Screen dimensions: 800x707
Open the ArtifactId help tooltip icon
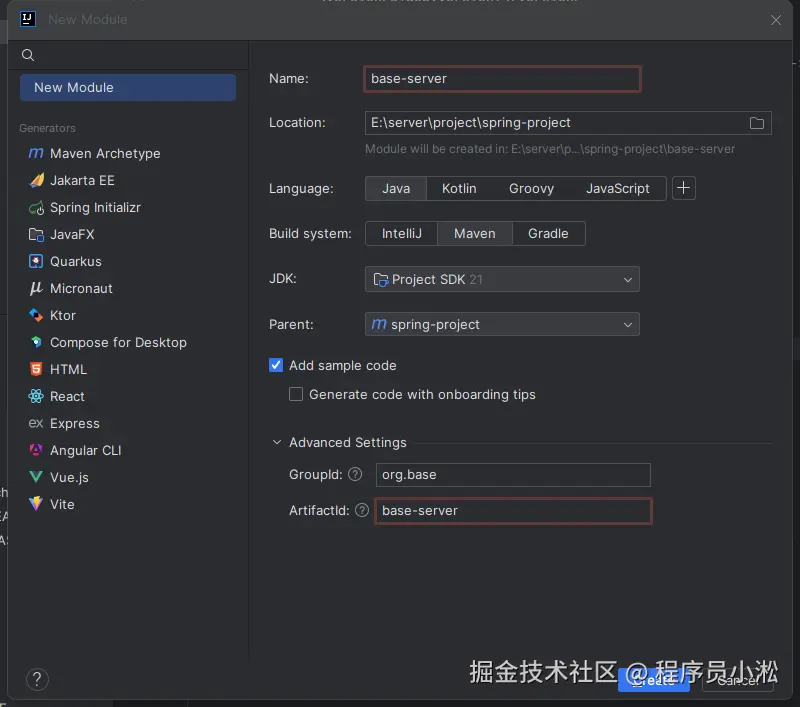[362, 510]
